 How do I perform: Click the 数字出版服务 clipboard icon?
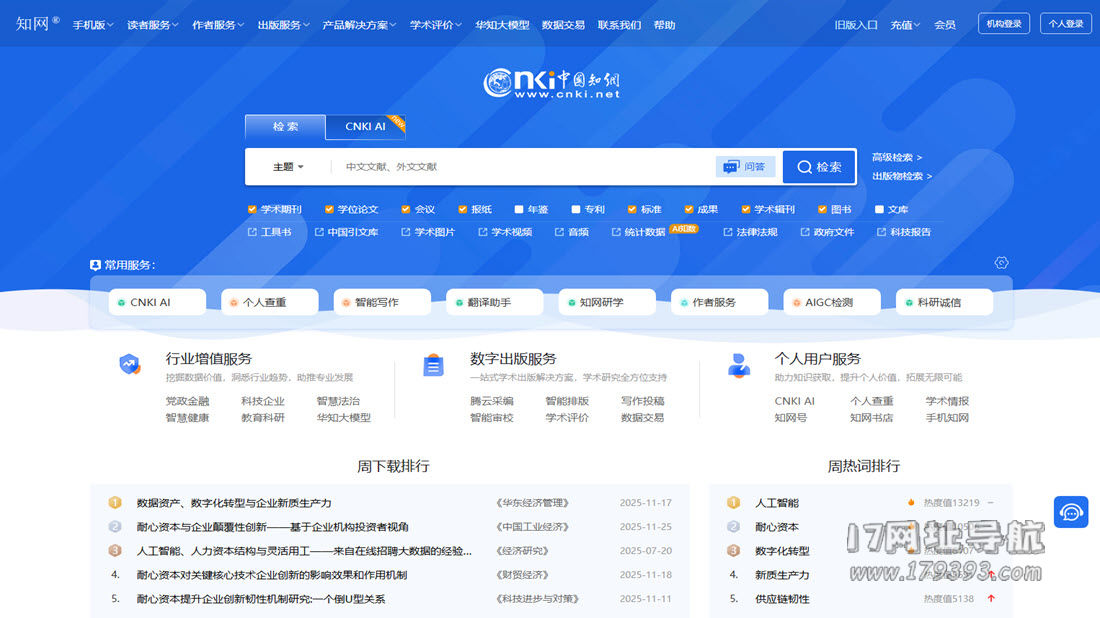pos(433,365)
